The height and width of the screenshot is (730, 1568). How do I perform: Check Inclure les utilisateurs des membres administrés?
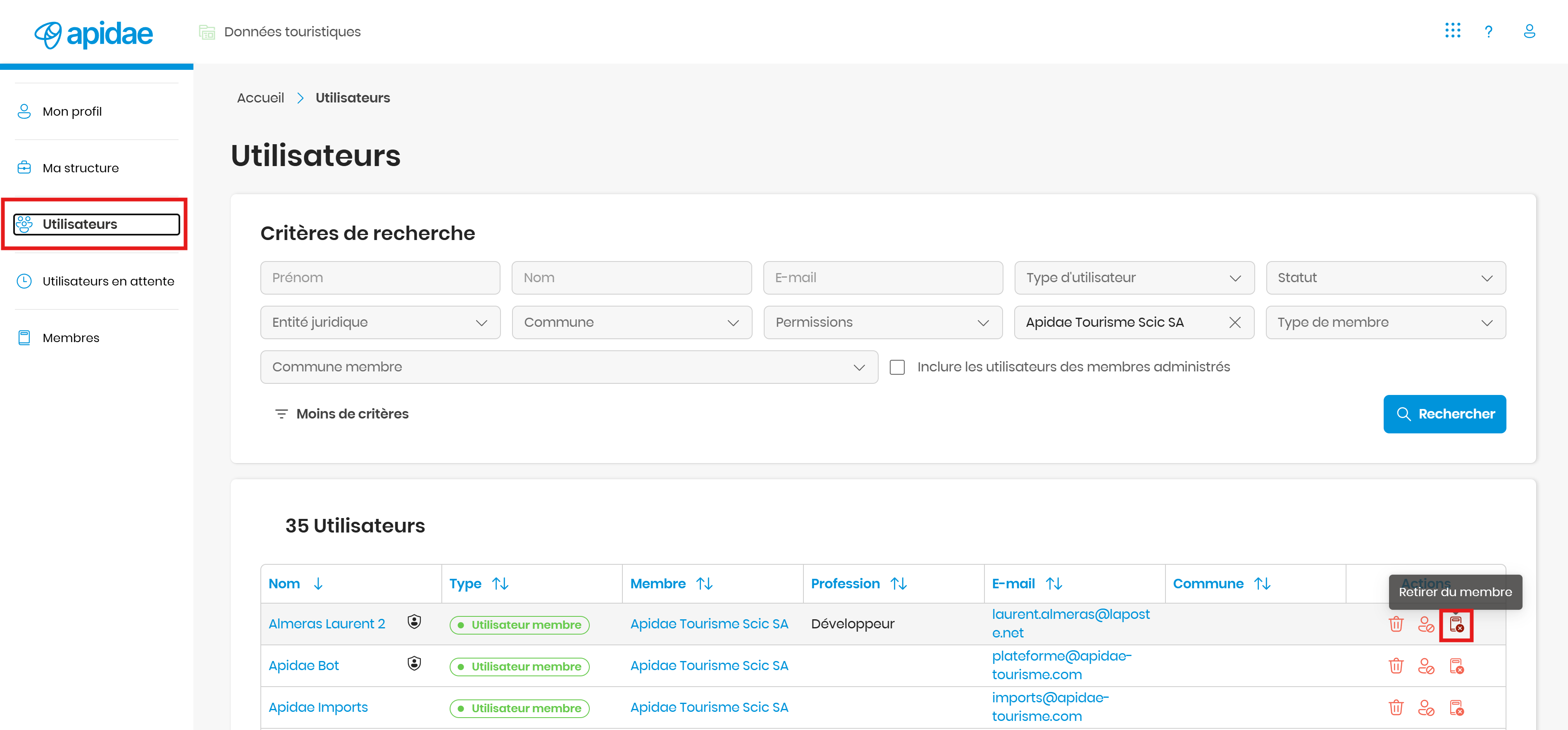point(896,367)
